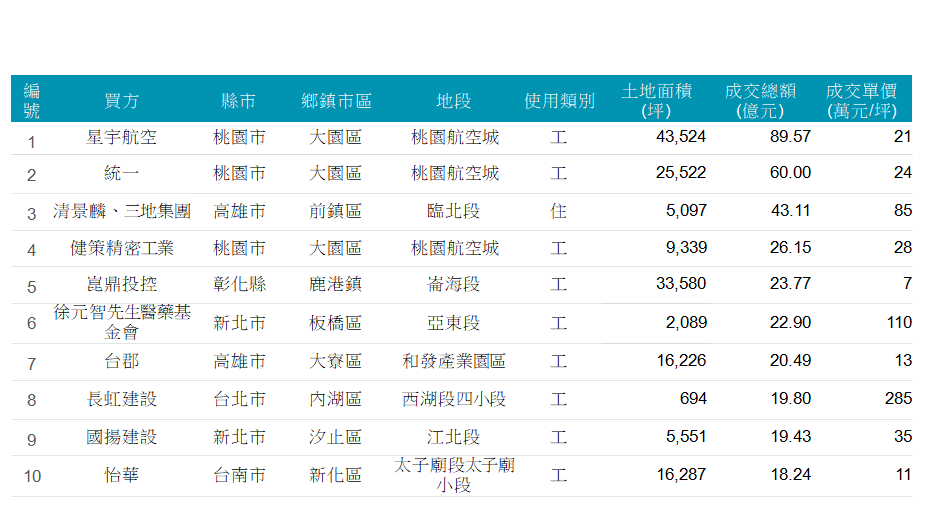Click district cell 前鎮區

pyautogui.click(x=336, y=211)
